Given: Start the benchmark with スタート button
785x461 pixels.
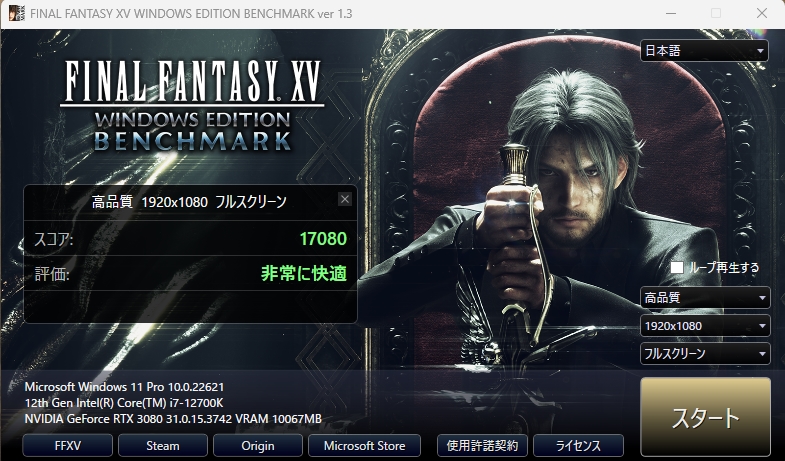Looking at the screenshot, I should pyautogui.click(x=705, y=417).
